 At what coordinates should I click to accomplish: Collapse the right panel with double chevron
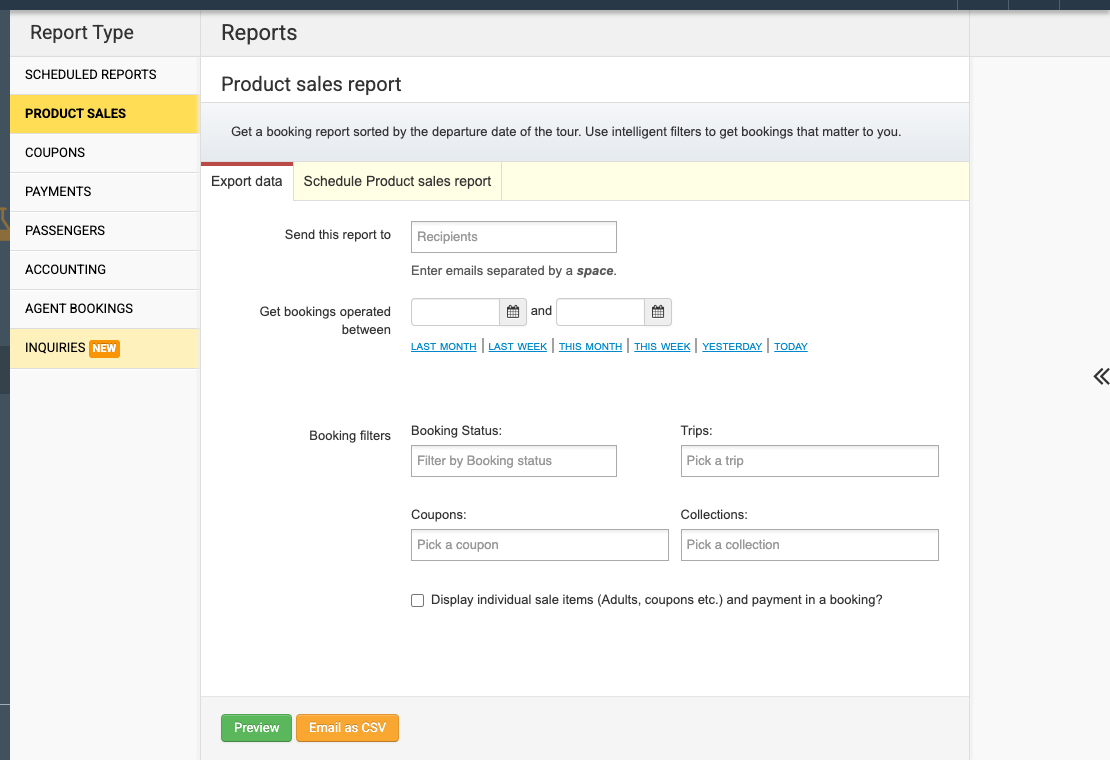(x=1100, y=376)
